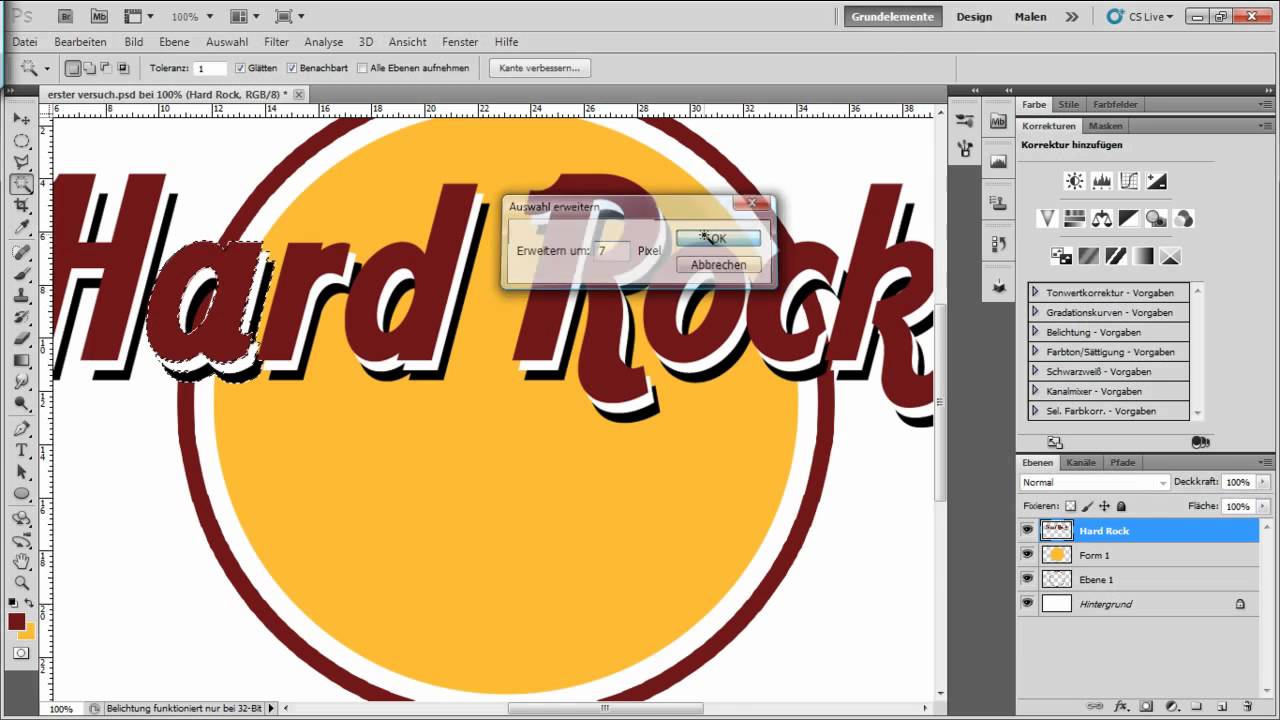Select the Elliptical Marquee tool
This screenshot has height=720, width=1280.
(x=21, y=141)
